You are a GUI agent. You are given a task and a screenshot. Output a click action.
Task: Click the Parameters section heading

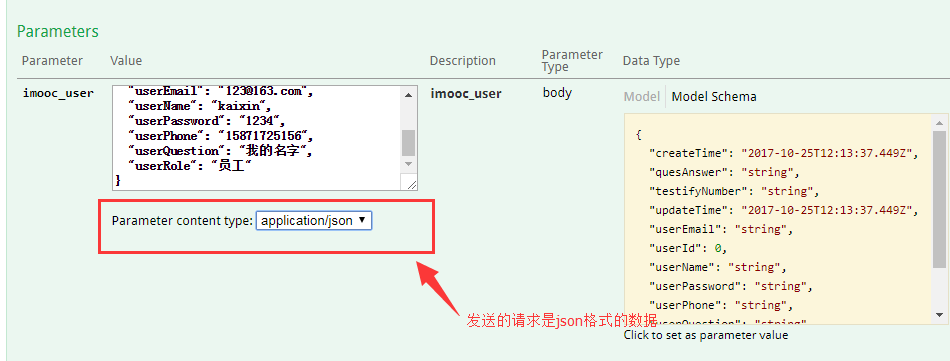pyautogui.click(x=58, y=31)
